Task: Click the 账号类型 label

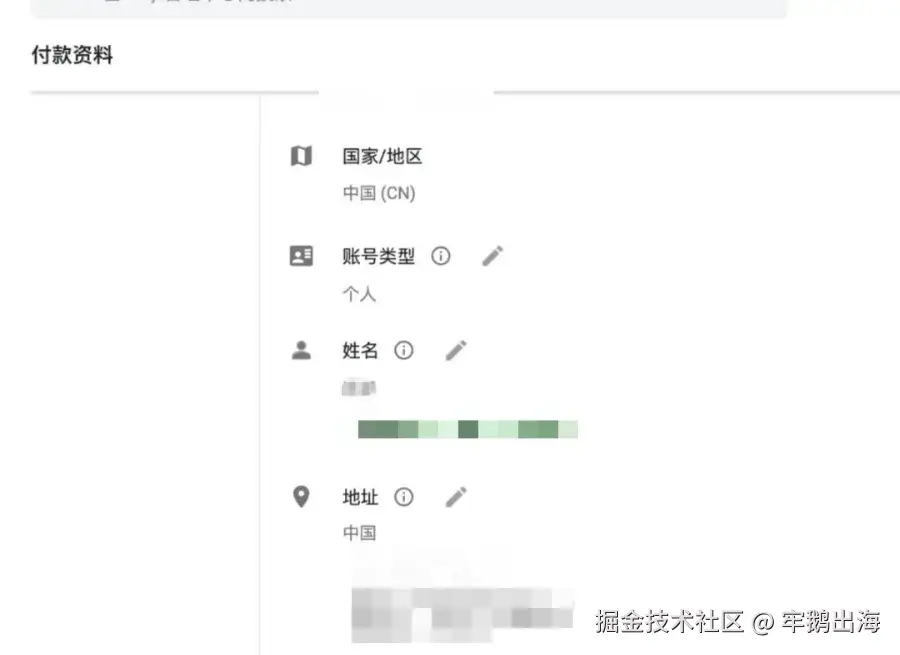Action: click(378, 256)
